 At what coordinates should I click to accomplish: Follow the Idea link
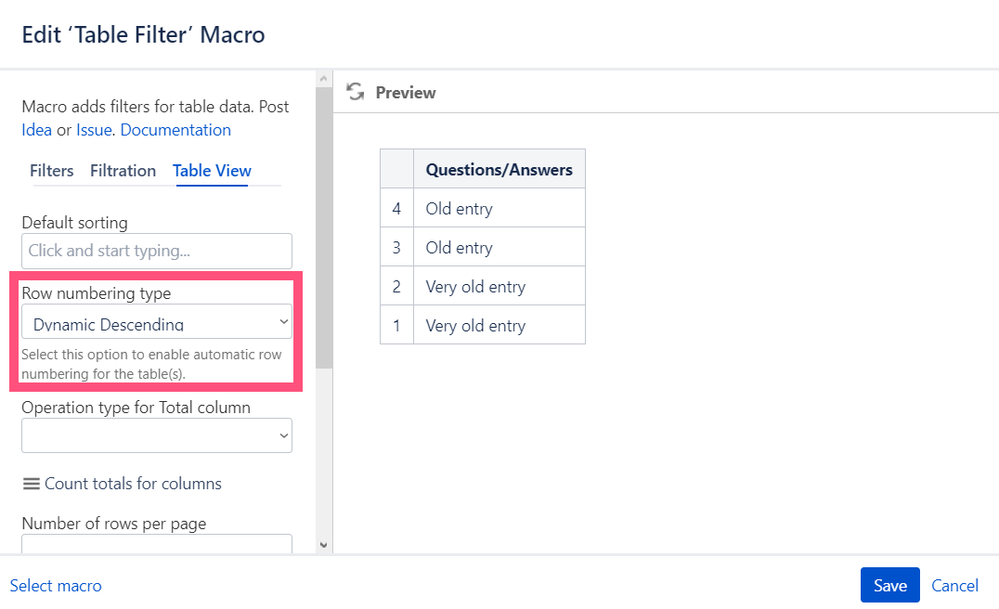(x=36, y=130)
